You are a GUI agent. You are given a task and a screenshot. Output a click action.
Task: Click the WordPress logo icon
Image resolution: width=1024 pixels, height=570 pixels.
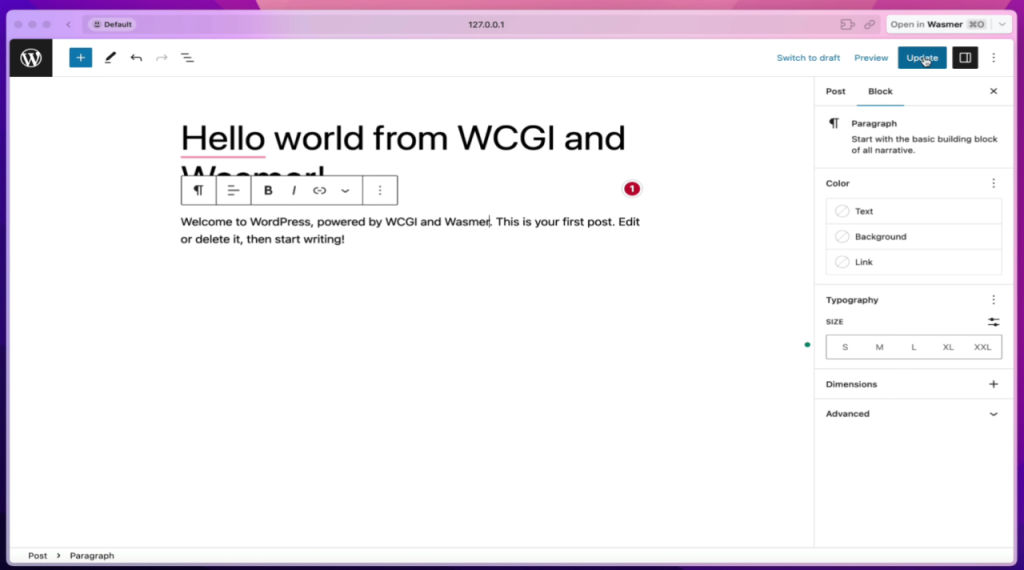pos(31,58)
